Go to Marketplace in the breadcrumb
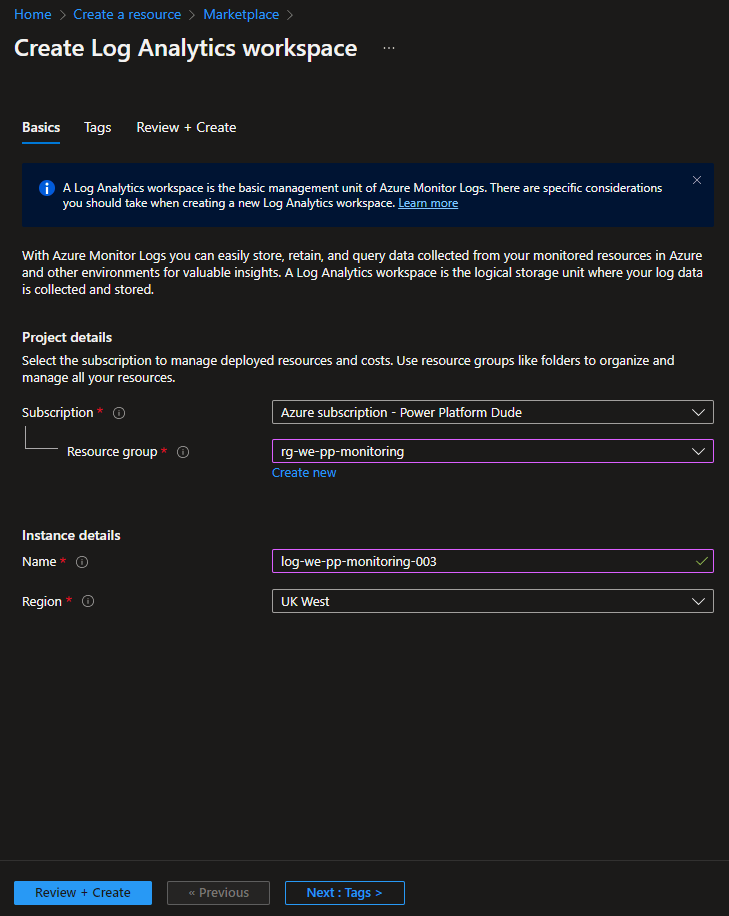The height and width of the screenshot is (916, 729). click(x=241, y=15)
